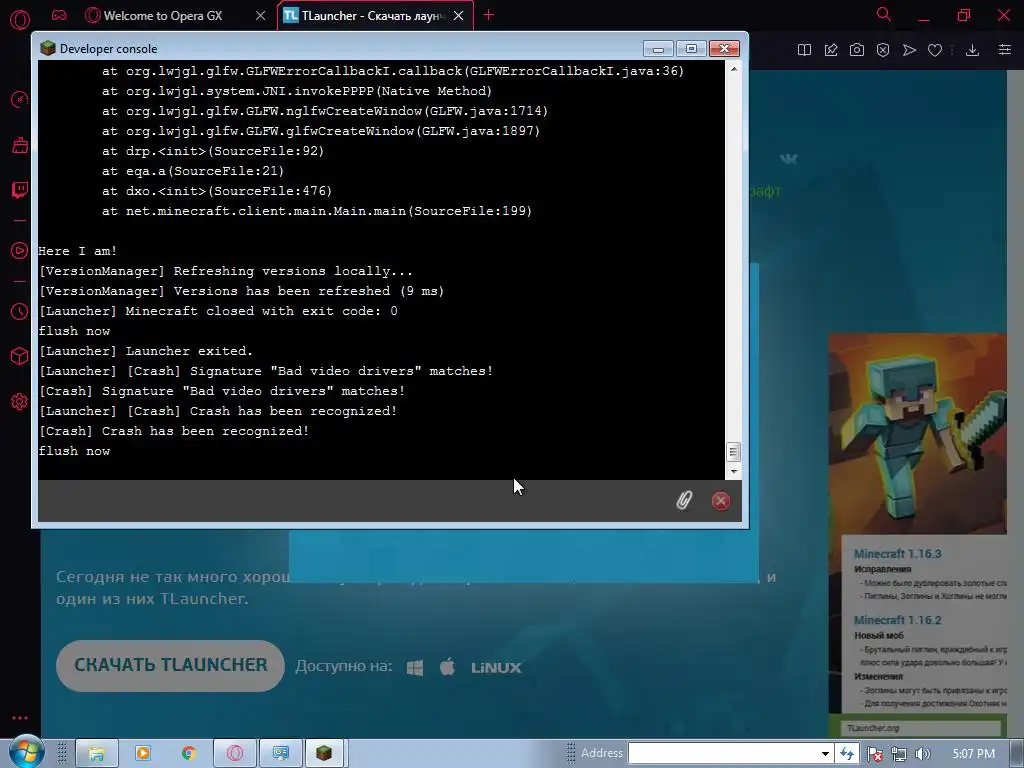
Task: Open Settings gear in Opera sidebar
Action: 20,402
